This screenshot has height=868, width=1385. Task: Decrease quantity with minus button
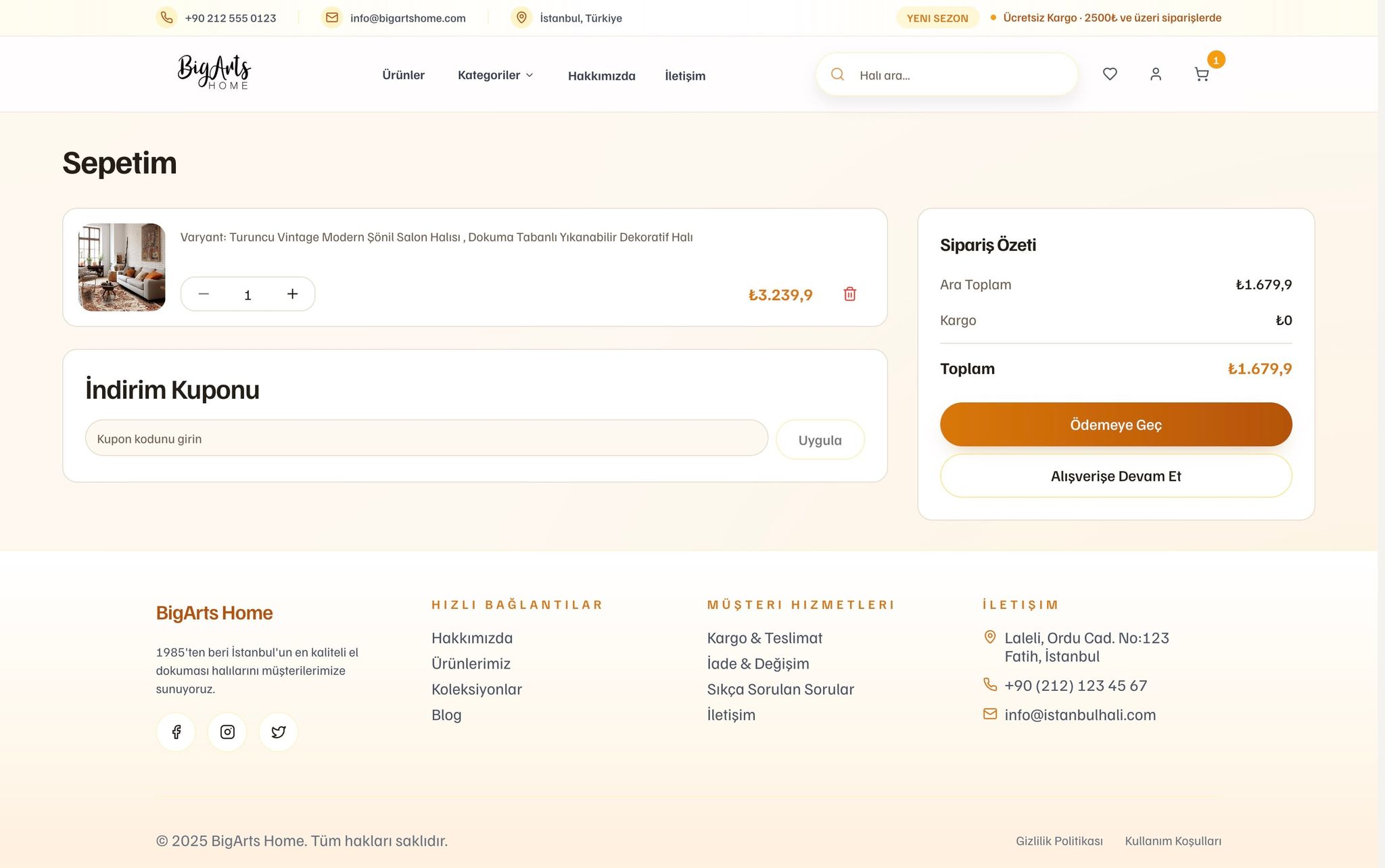(204, 294)
